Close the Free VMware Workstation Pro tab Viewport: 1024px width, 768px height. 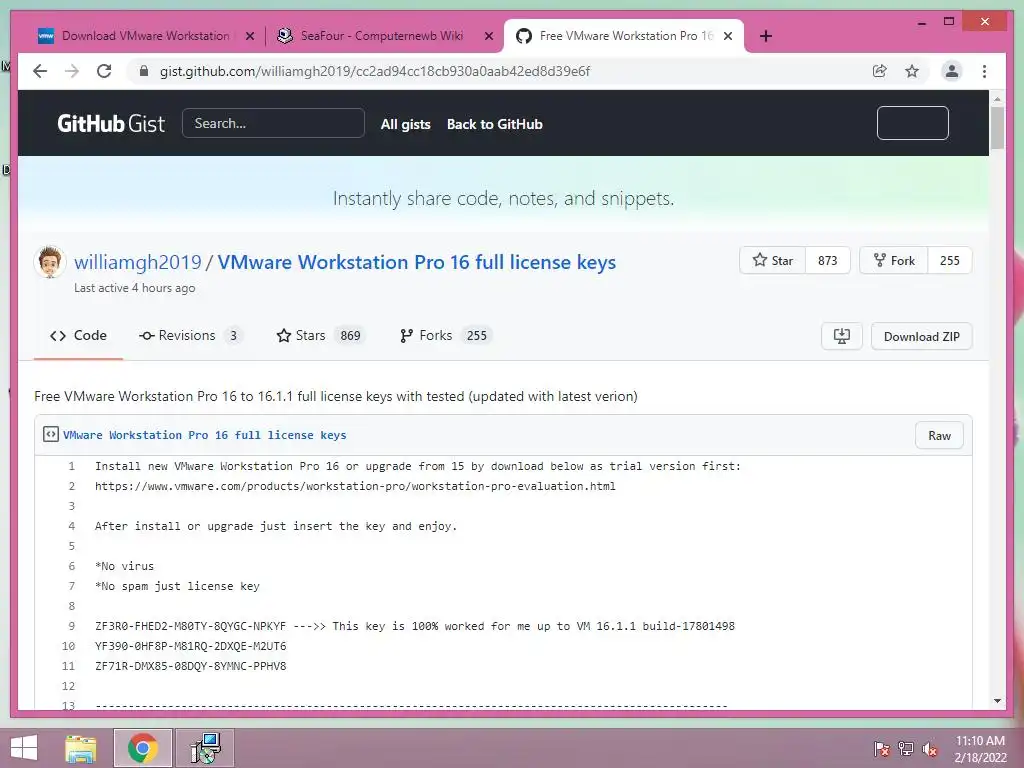[728, 36]
